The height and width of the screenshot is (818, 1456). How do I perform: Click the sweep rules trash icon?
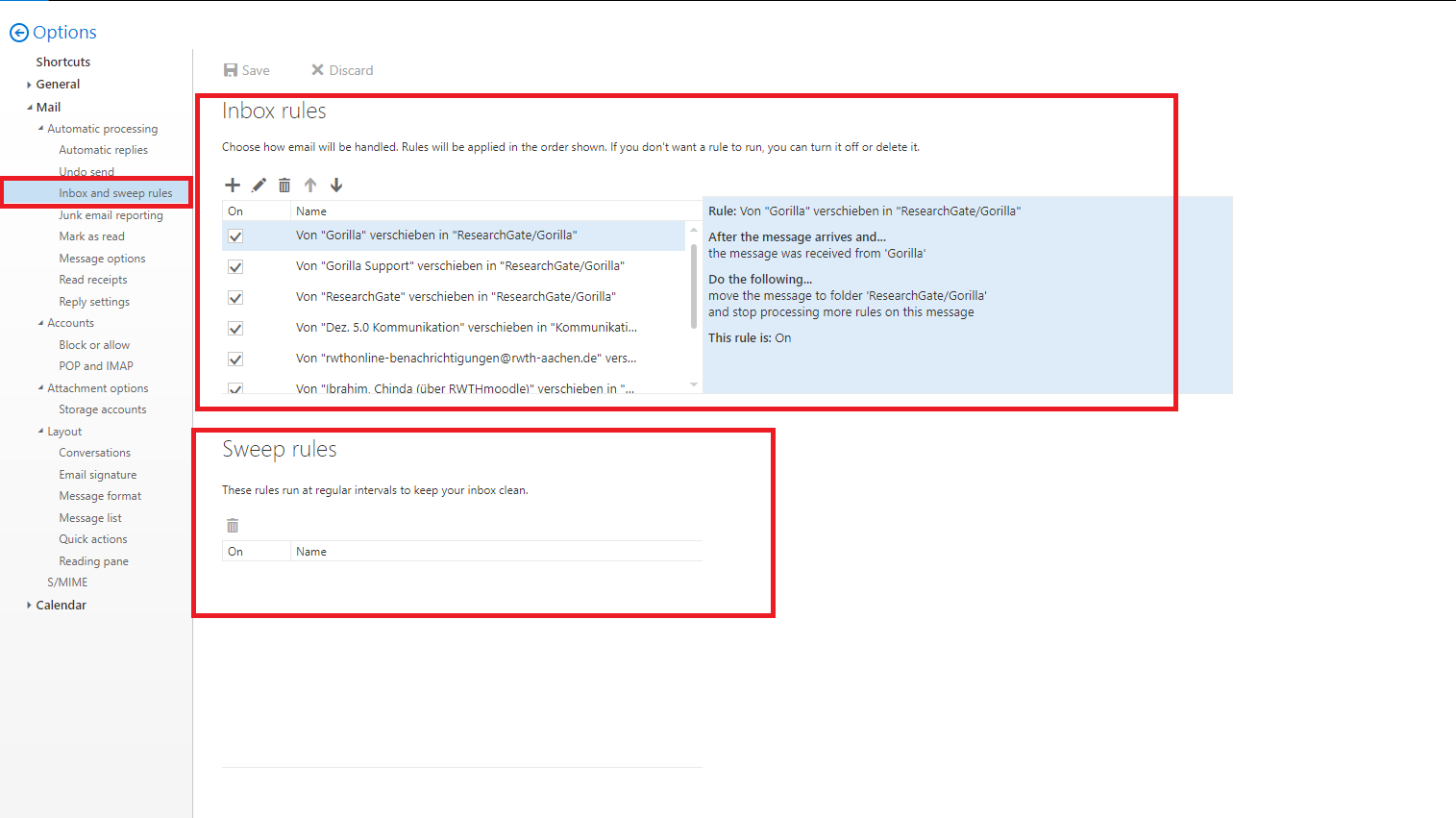click(x=233, y=526)
